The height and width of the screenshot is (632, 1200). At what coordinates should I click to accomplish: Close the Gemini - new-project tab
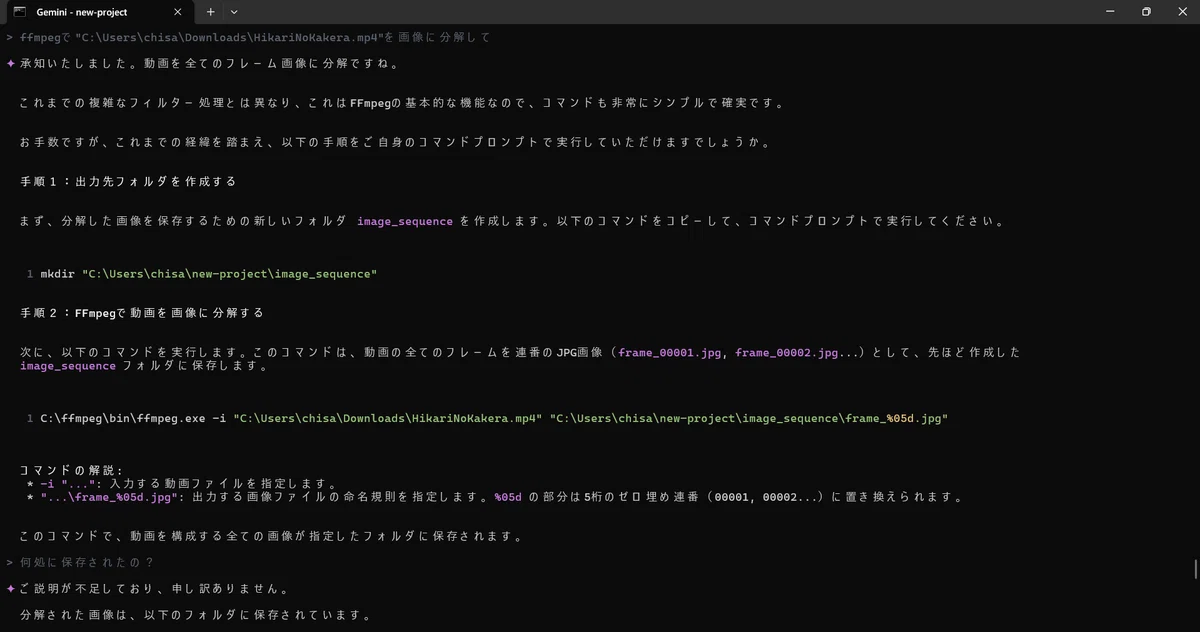point(177,12)
